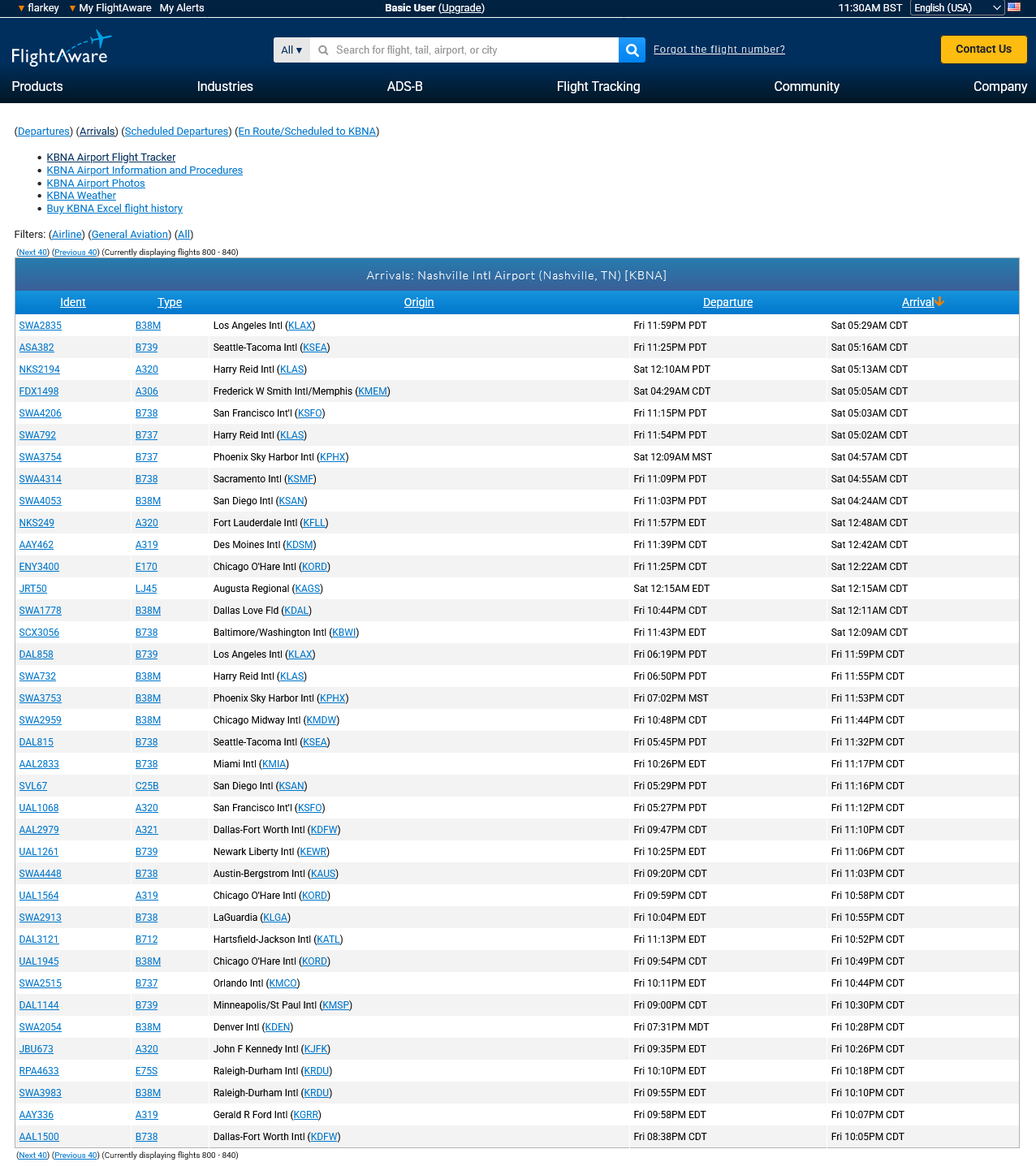Image resolution: width=1036 pixels, height=1162 pixels.
Task: Click the blue search magnifier button
Action: (x=632, y=50)
